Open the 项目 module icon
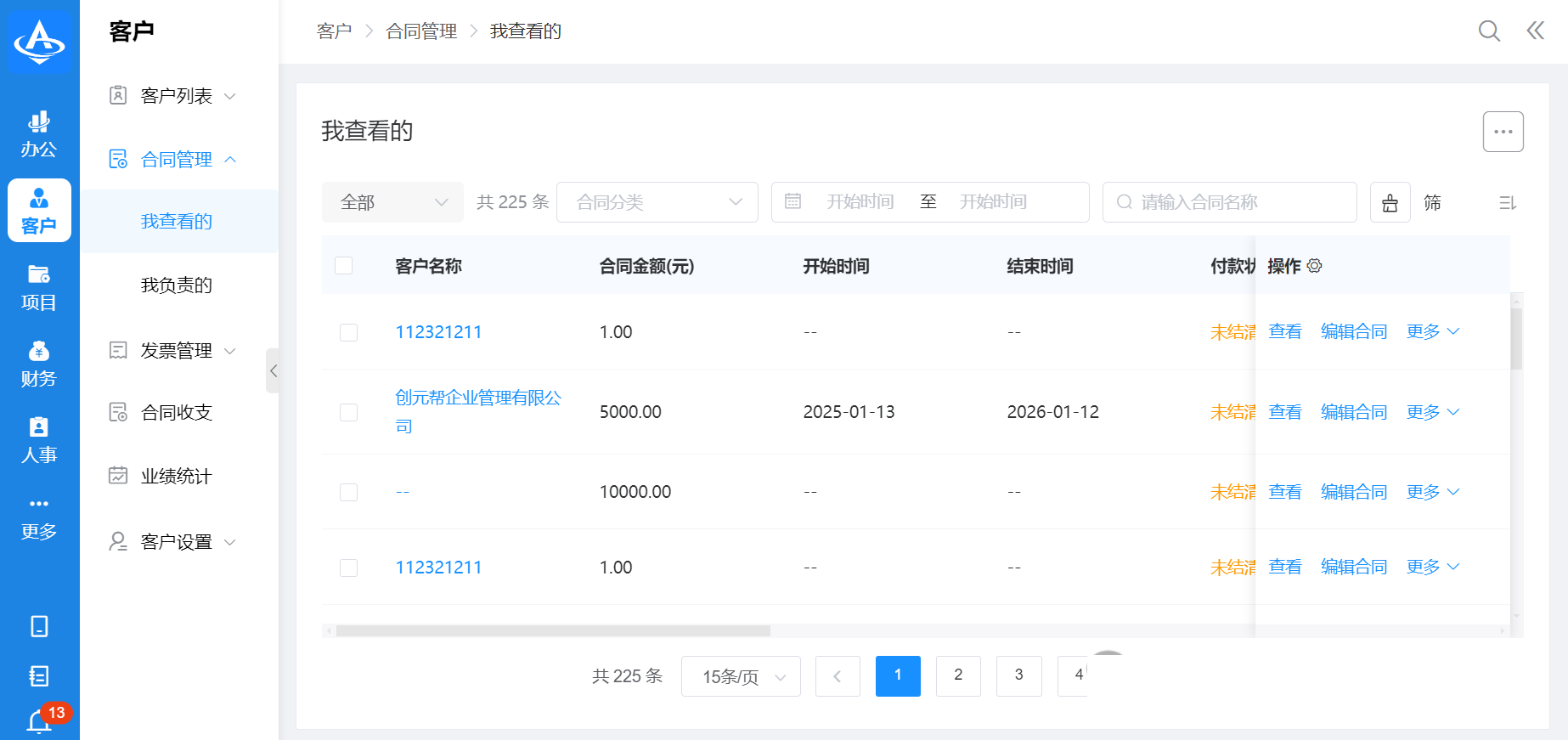This screenshot has height=740, width=1568. [x=39, y=287]
